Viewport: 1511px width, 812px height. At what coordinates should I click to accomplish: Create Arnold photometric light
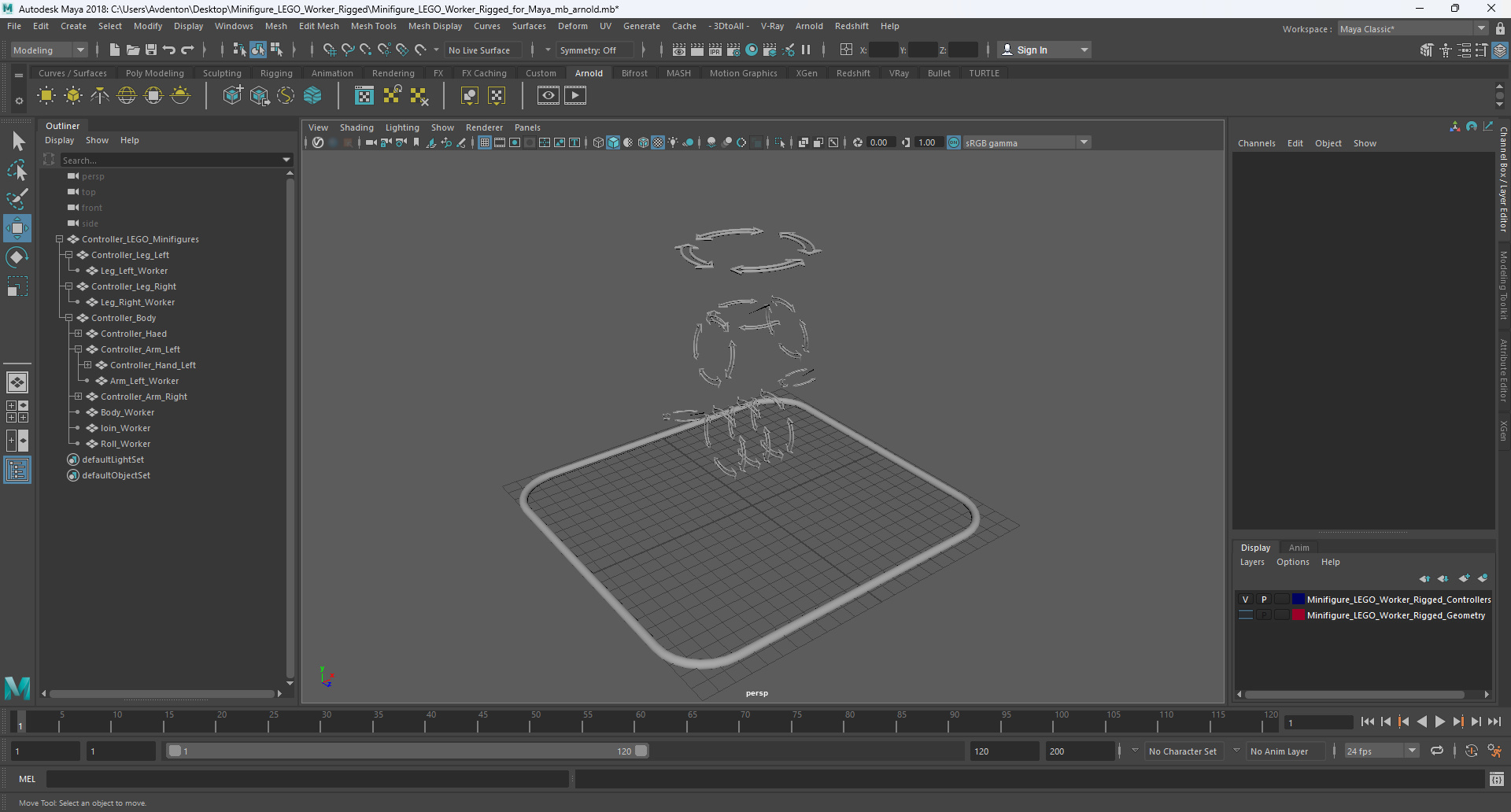click(100, 96)
